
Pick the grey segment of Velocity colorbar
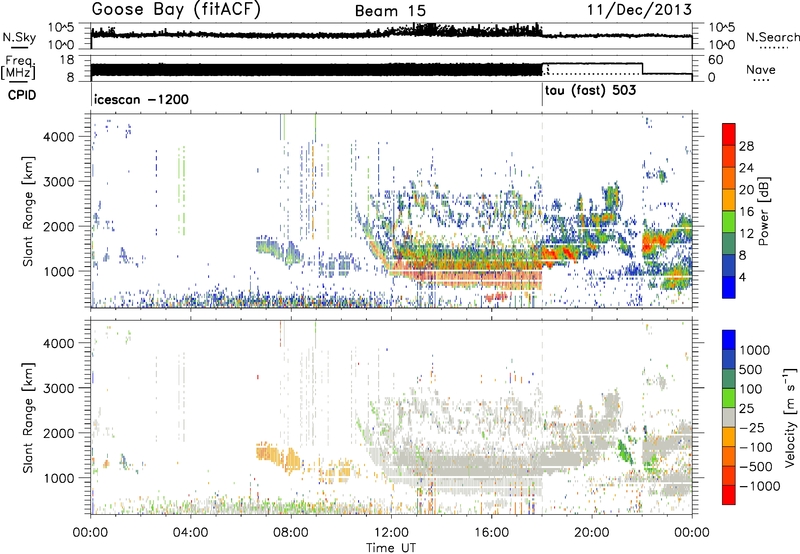[729, 417]
